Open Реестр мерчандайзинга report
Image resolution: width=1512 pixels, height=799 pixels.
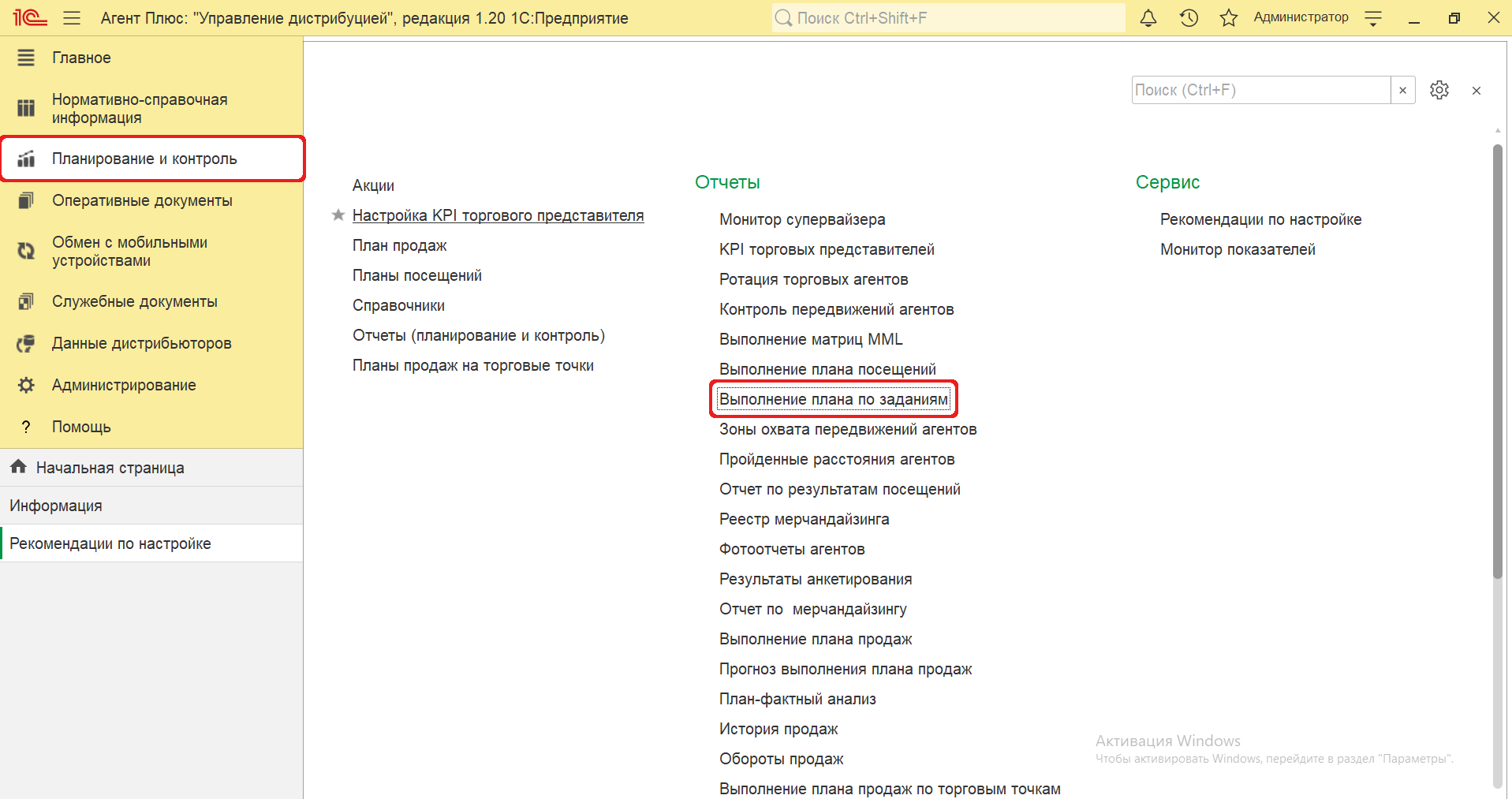point(805,519)
